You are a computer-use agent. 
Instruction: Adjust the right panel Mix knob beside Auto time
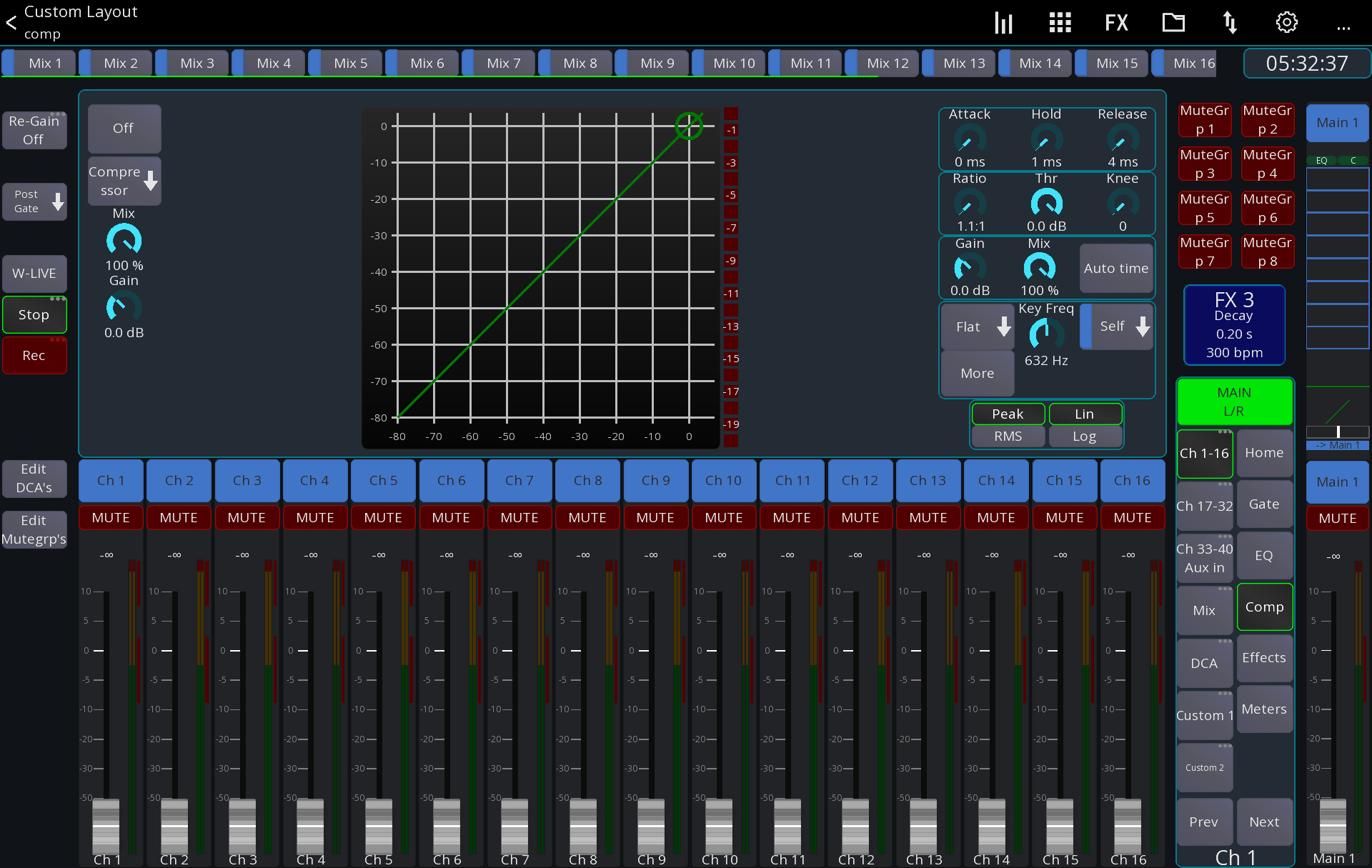click(x=1039, y=268)
